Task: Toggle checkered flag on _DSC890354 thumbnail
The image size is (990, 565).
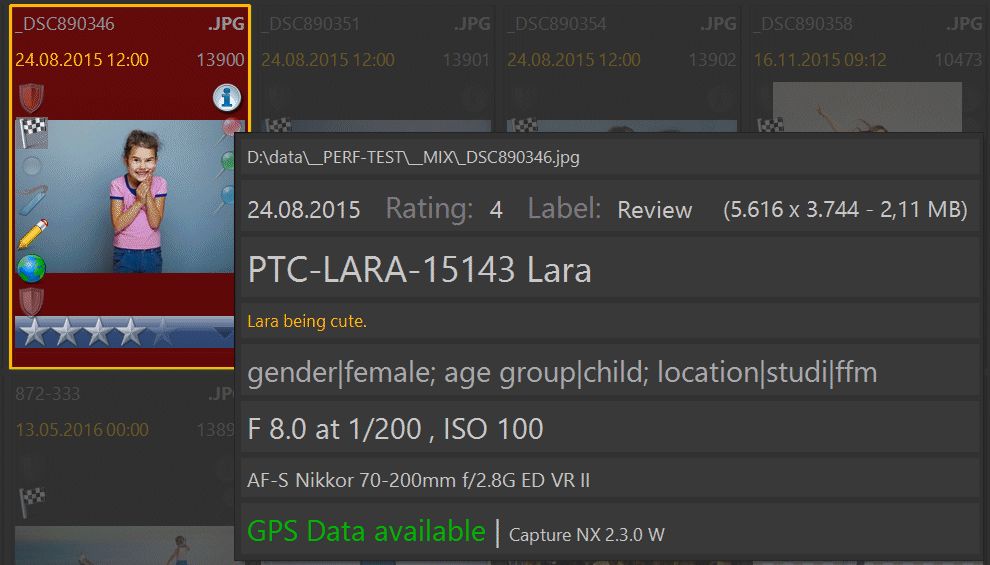Action: coord(524,125)
